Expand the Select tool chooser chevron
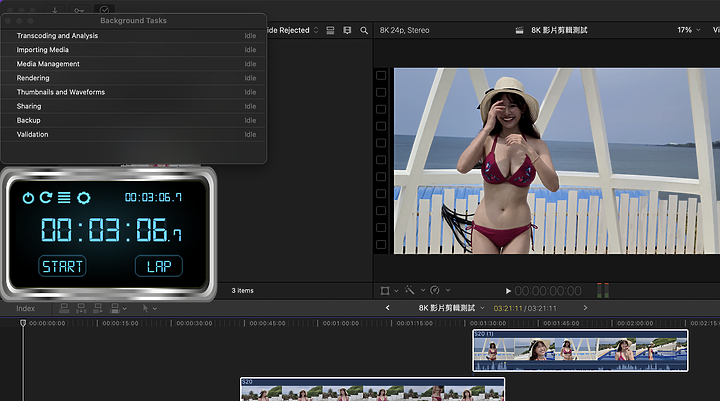 tap(155, 309)
